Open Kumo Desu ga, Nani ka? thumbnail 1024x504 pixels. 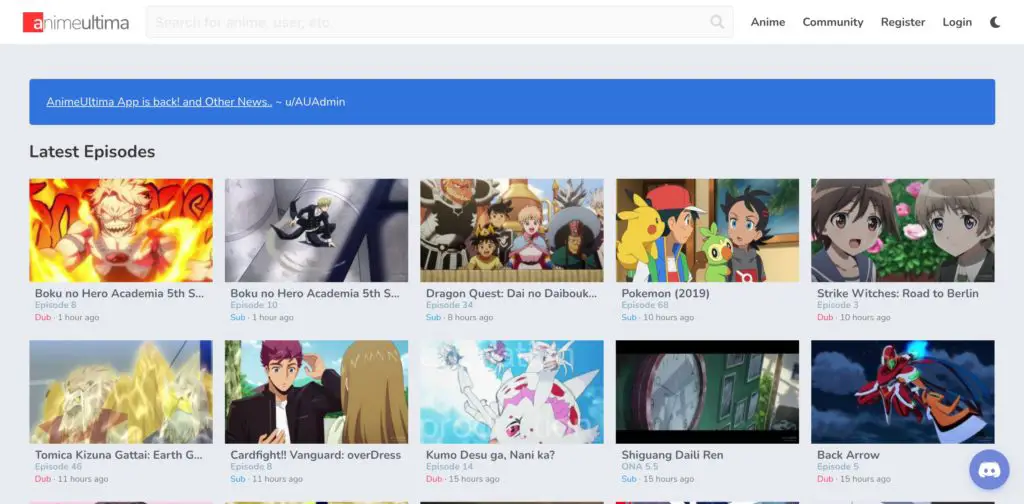point(512,392)
